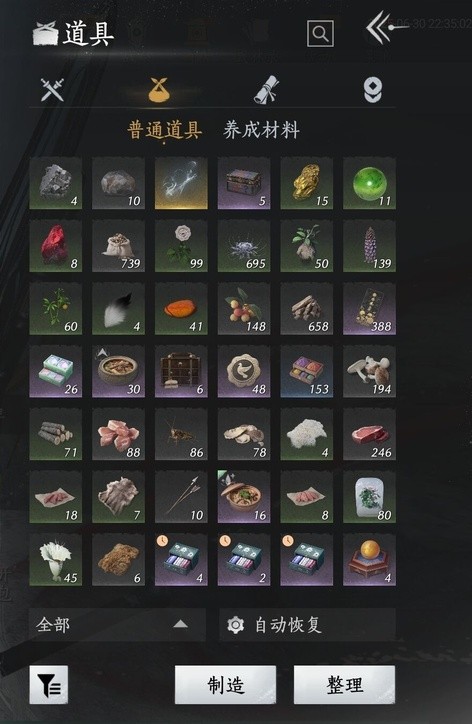
Task: Select the scroll category icon
Action: click(266, 90)
